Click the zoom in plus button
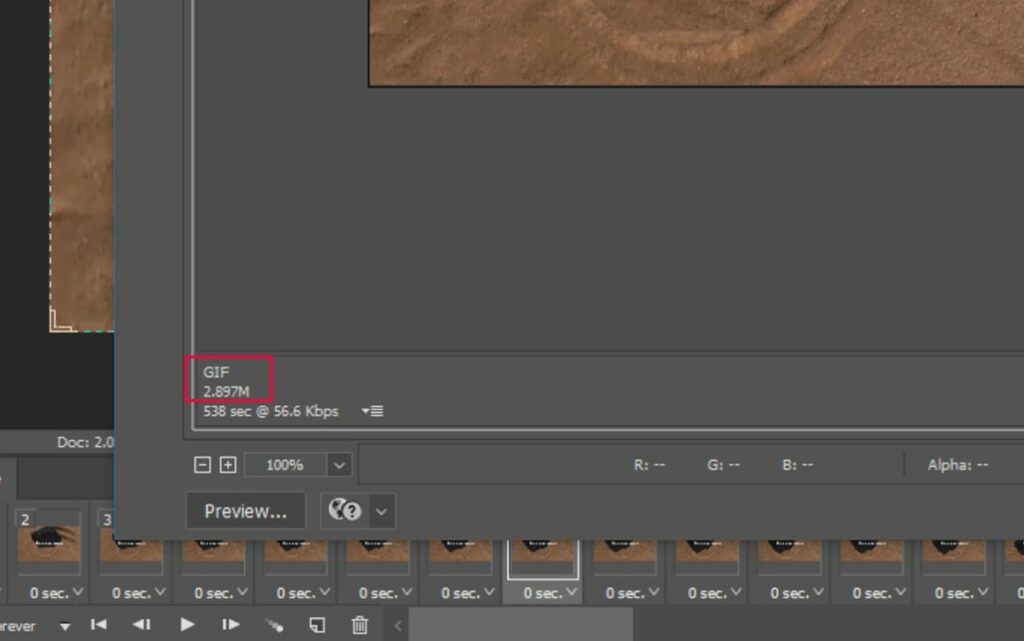 tap(227, 465)
